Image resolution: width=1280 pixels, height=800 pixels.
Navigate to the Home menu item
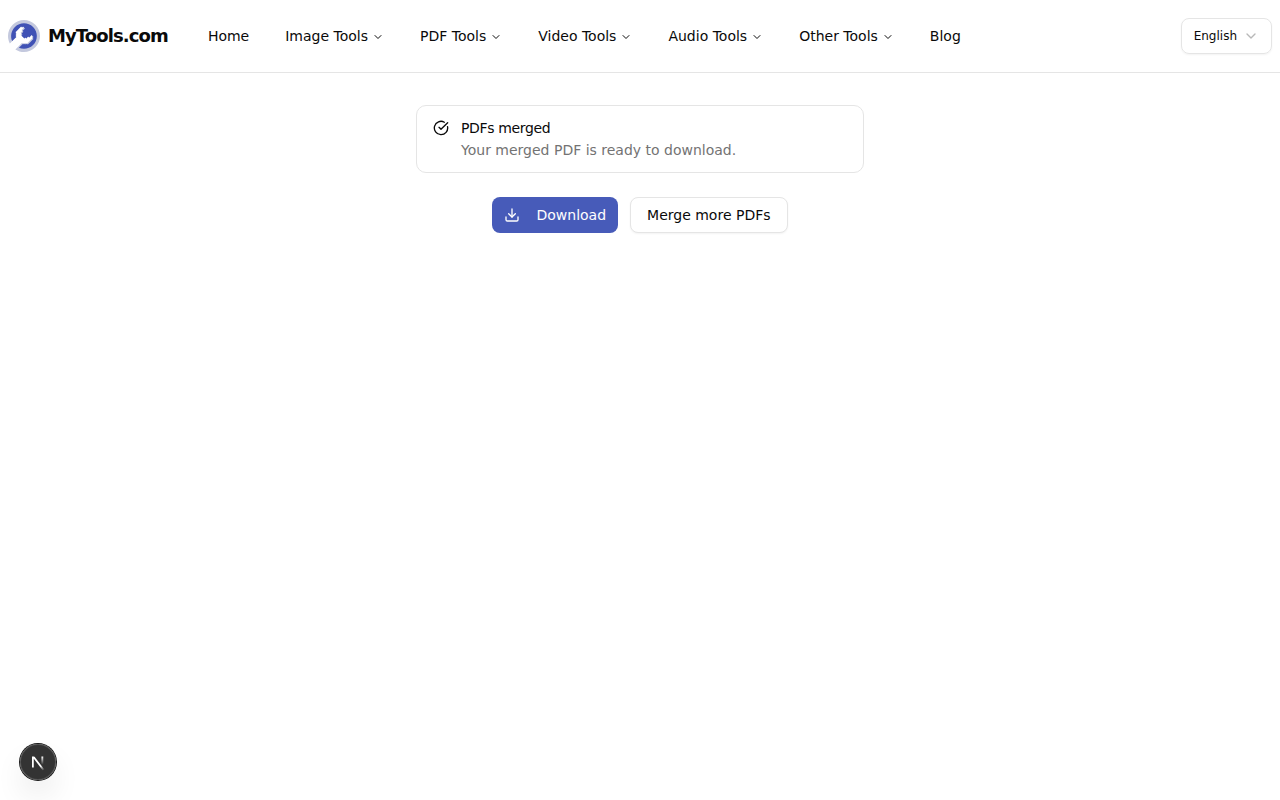pos(228,36)
